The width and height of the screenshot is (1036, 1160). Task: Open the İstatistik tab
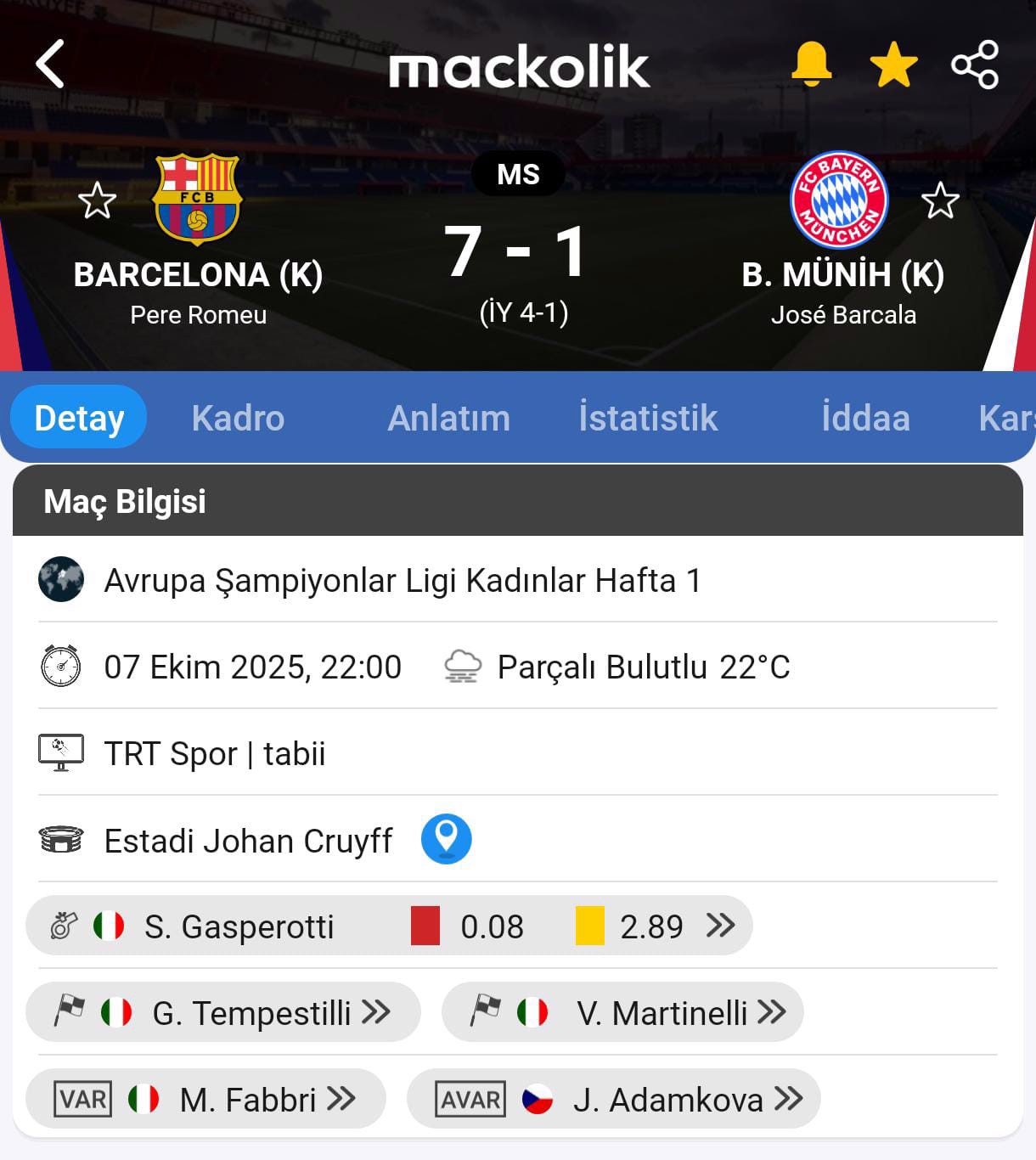[x=648, y=418]
